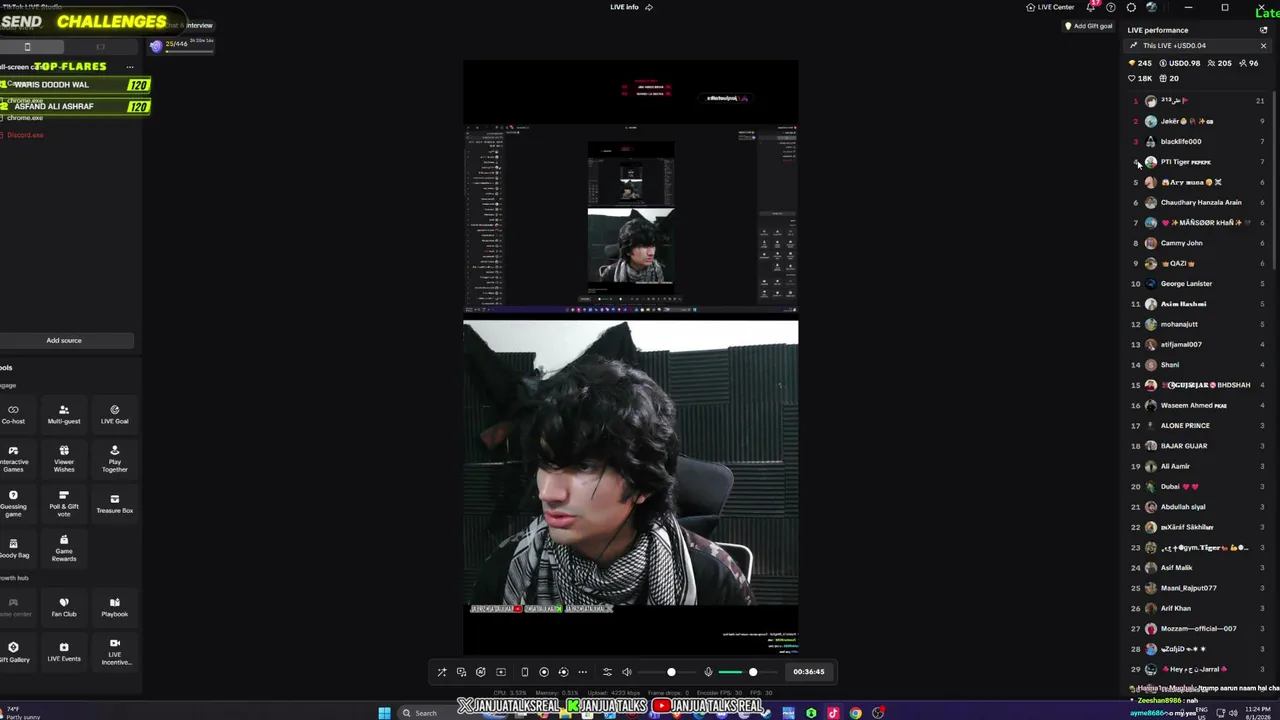Open the Fan Club tile

64,607
